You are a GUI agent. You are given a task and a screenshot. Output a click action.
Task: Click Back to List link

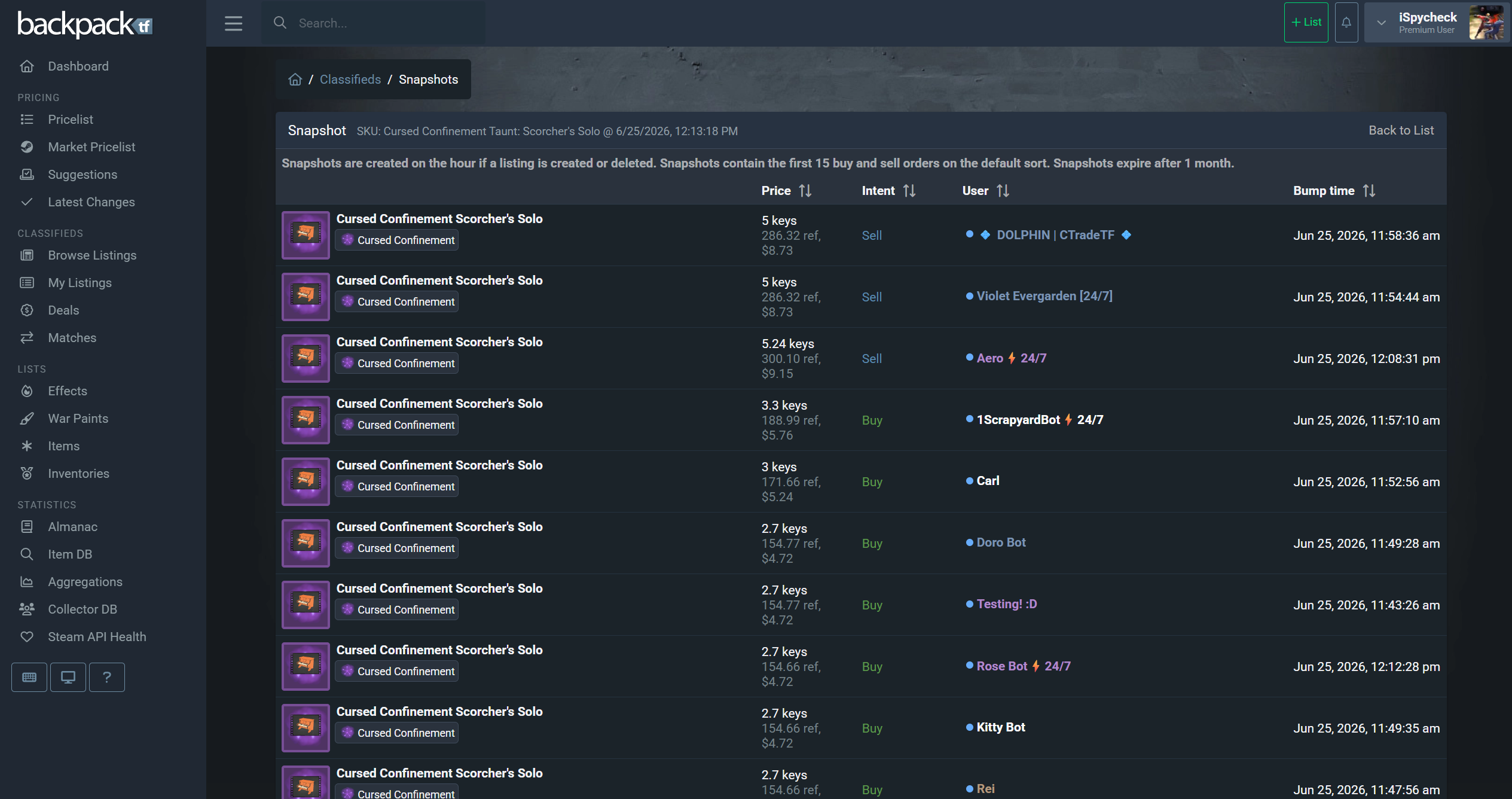click(x=1401, y=130)
